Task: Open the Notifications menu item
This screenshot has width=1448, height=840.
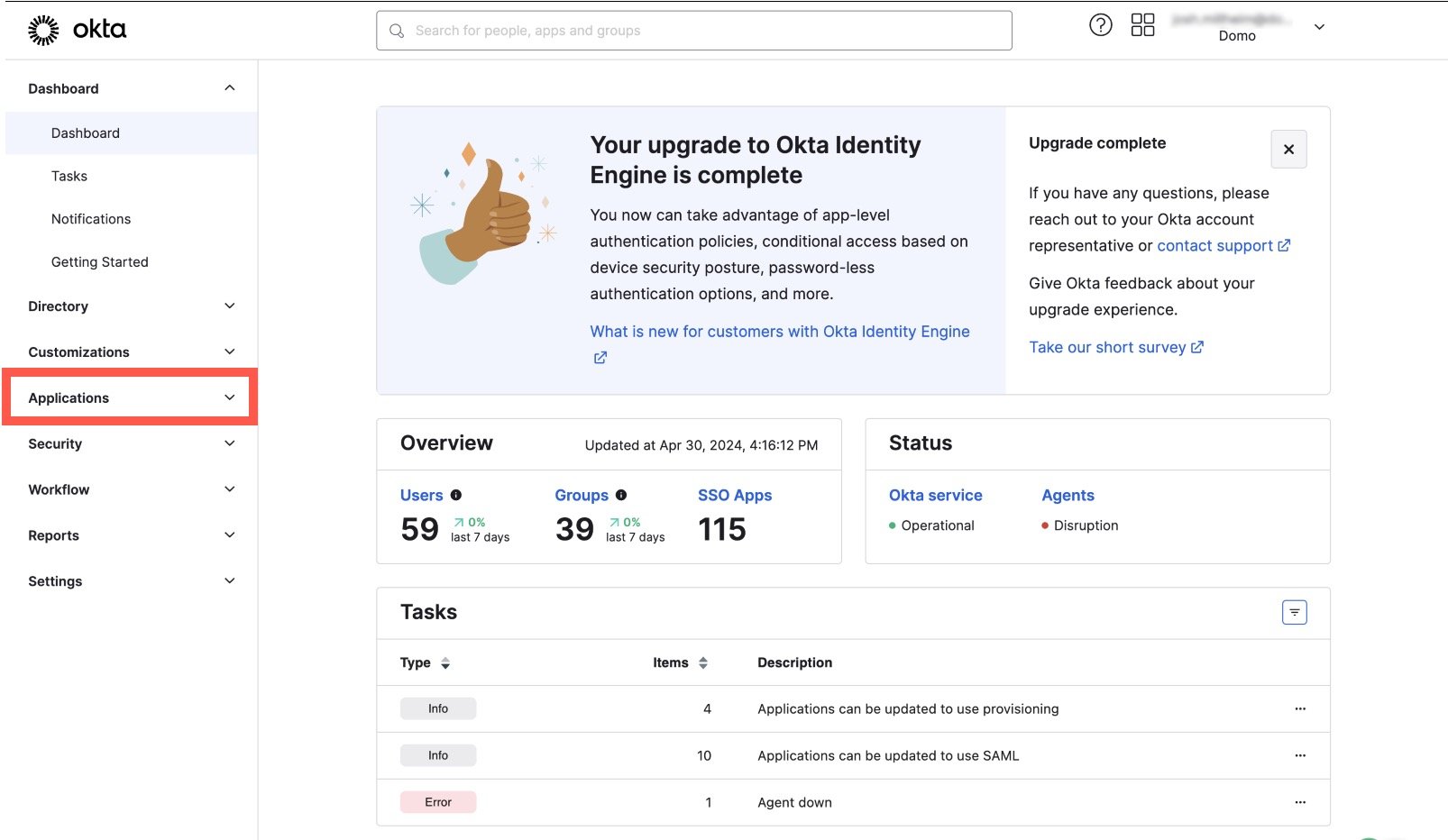Action: (91, 219)
